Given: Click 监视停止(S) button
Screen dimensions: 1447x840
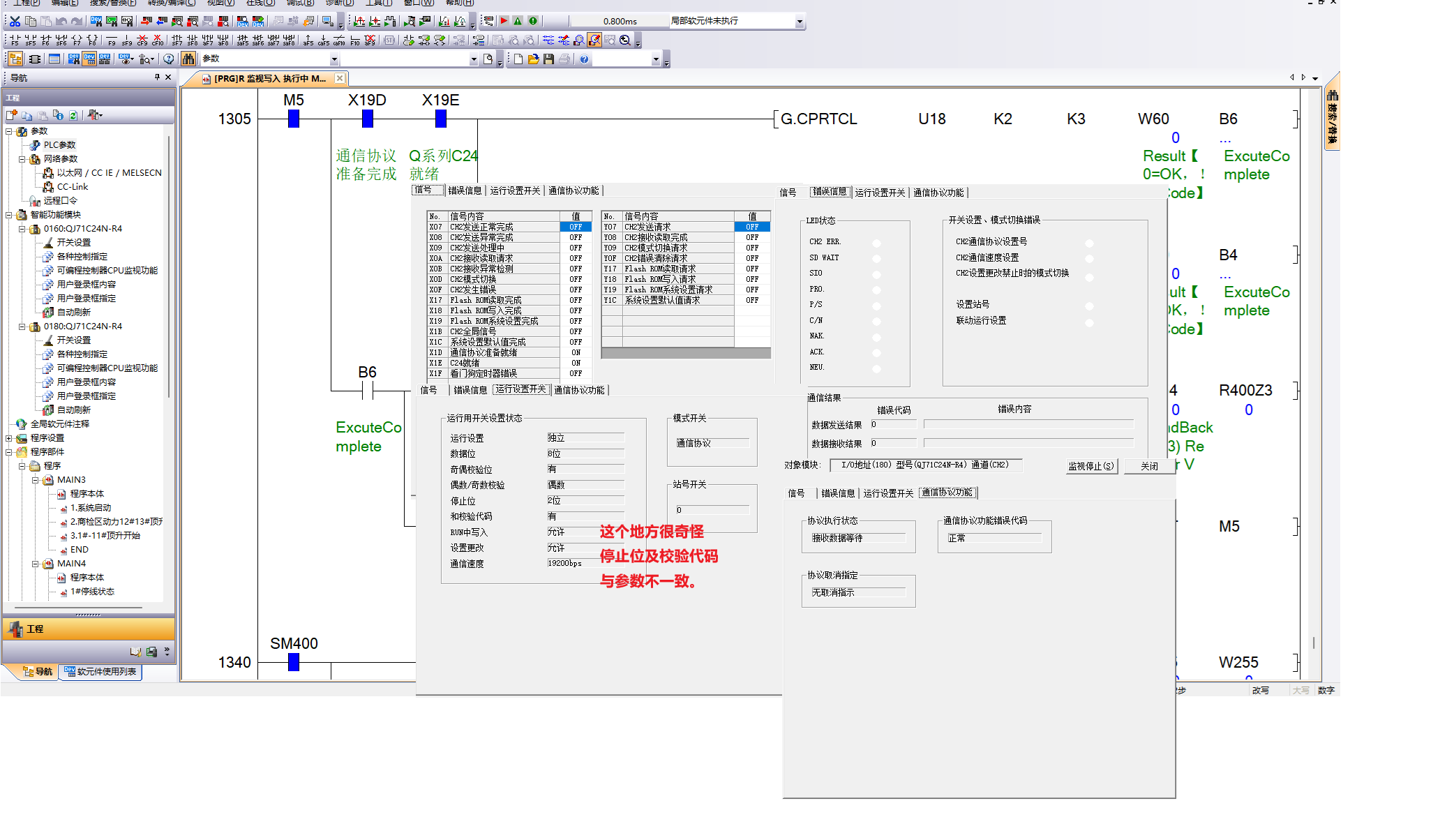Looking at the screenshot, I should tap(1090, 466).
